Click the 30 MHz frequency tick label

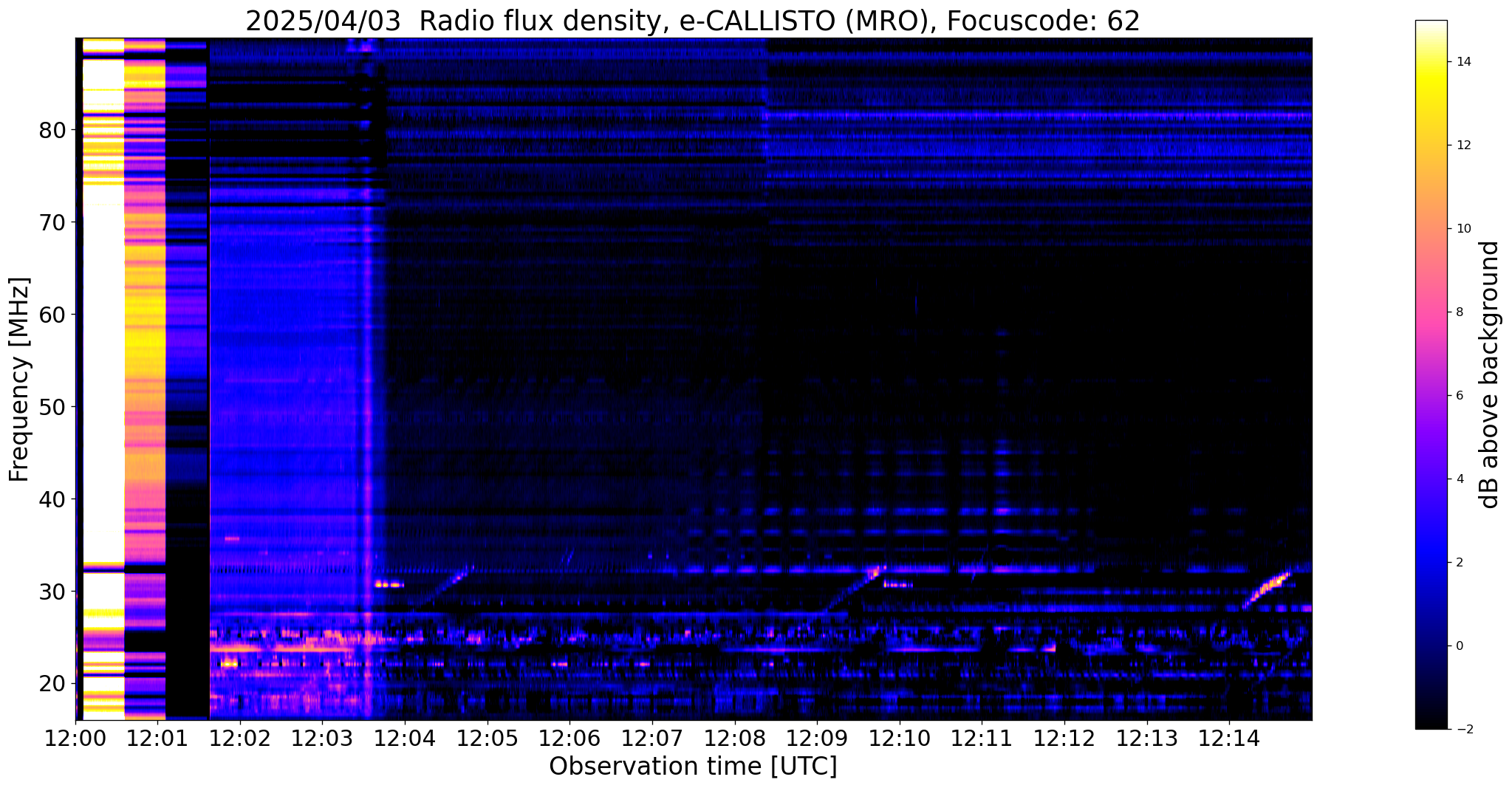[52, 592]
